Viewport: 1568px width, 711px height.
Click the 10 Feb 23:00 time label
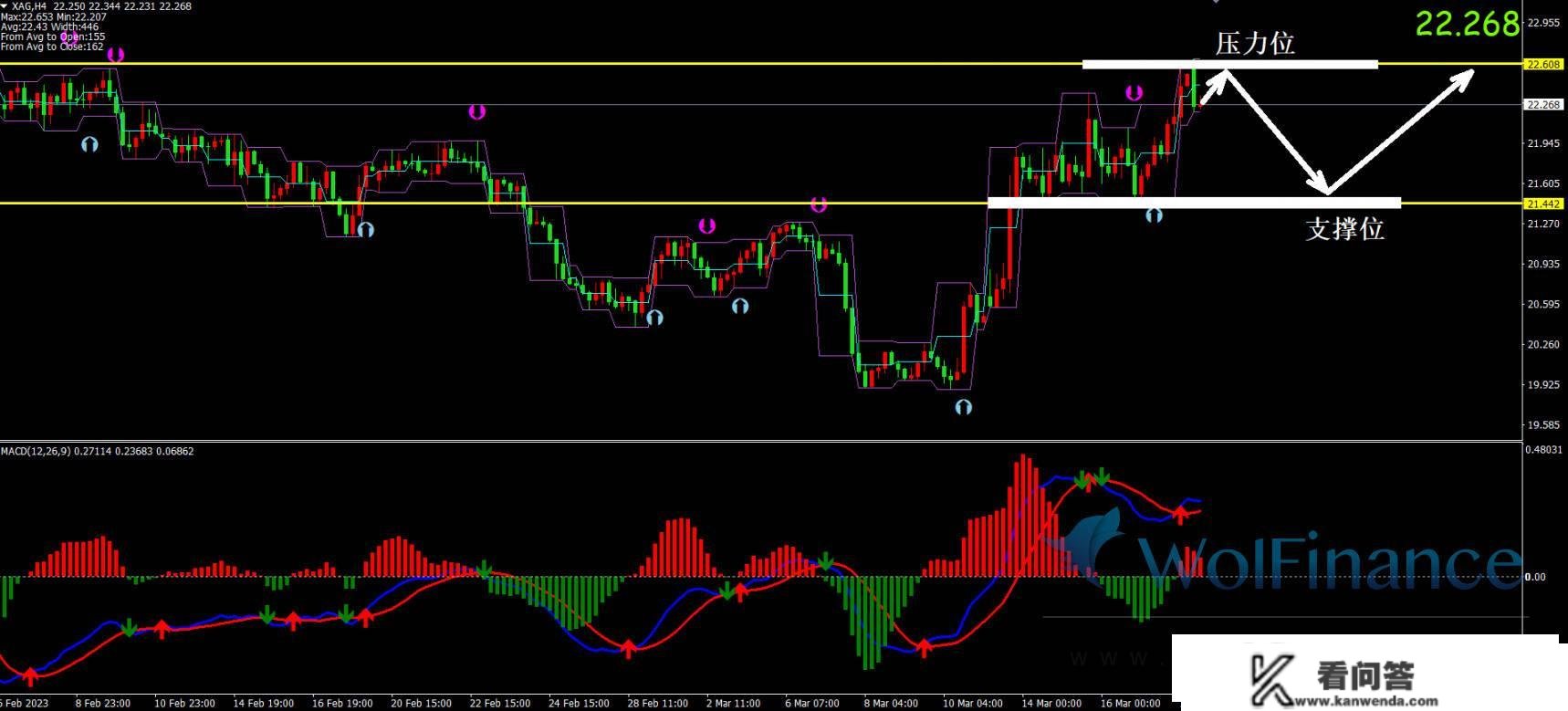(x=184, y=704)
